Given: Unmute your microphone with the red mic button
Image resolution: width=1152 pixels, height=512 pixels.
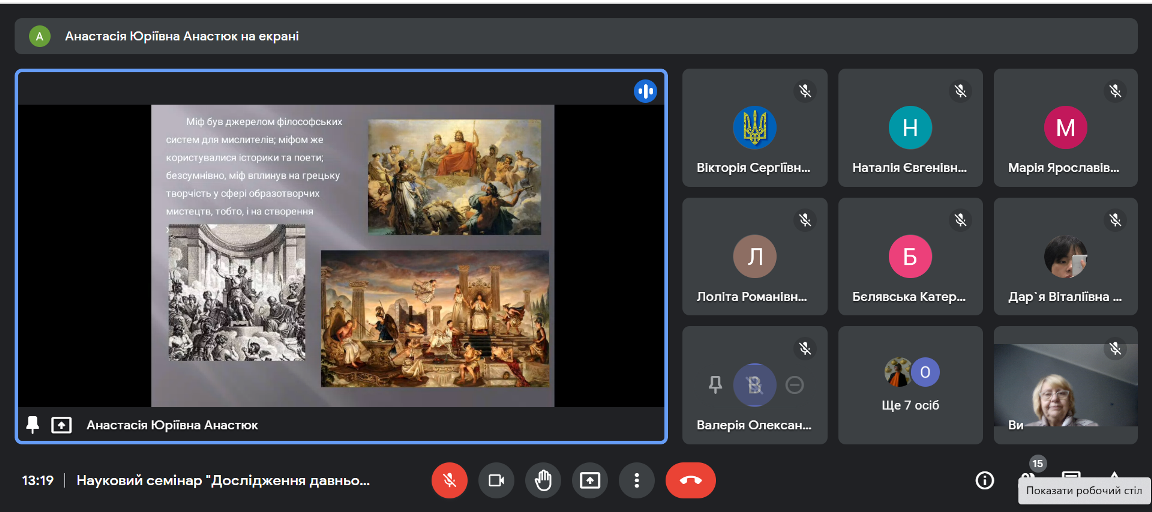Looking at the screenshot, I should (449, 480).
